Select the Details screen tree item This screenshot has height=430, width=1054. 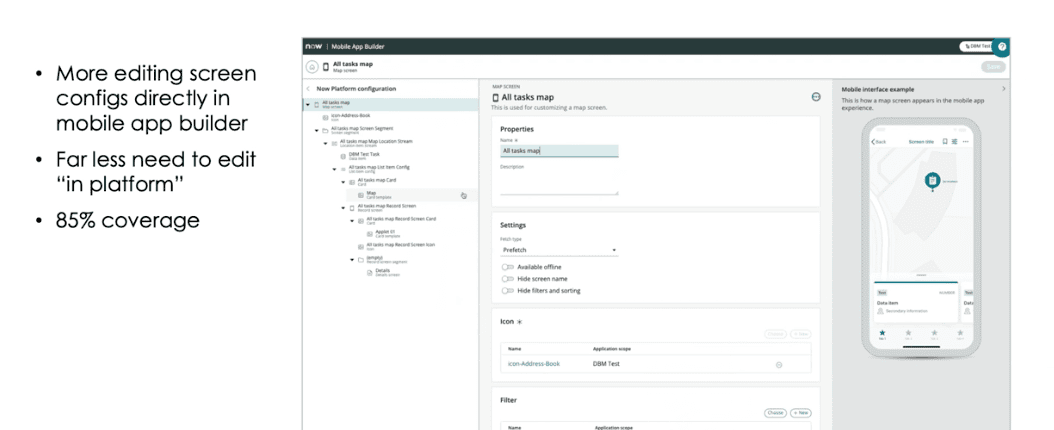pyautogui.click(x=382, y=271)
